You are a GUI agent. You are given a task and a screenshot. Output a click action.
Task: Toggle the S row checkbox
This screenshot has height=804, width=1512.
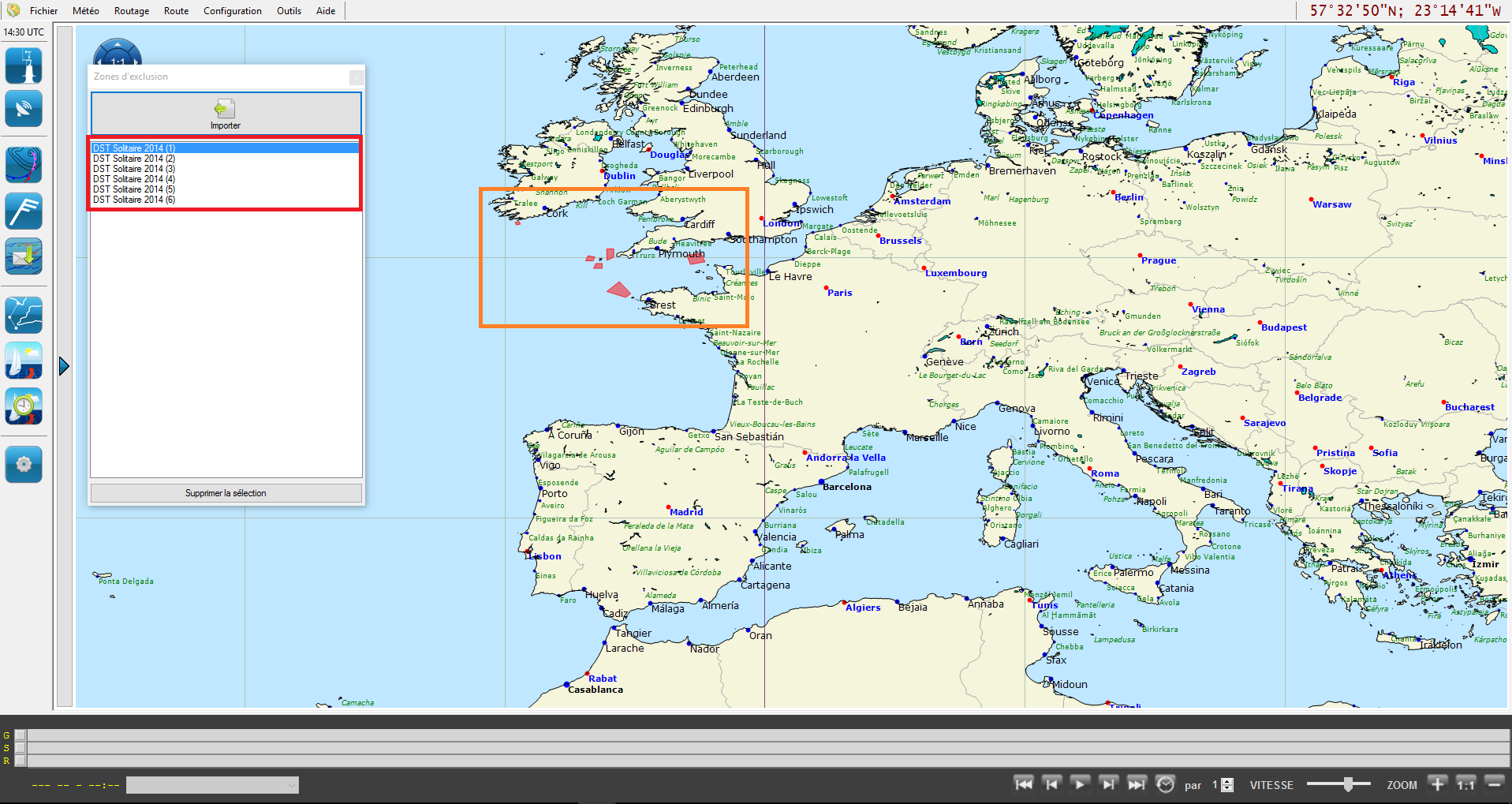[x=21, y=748]
